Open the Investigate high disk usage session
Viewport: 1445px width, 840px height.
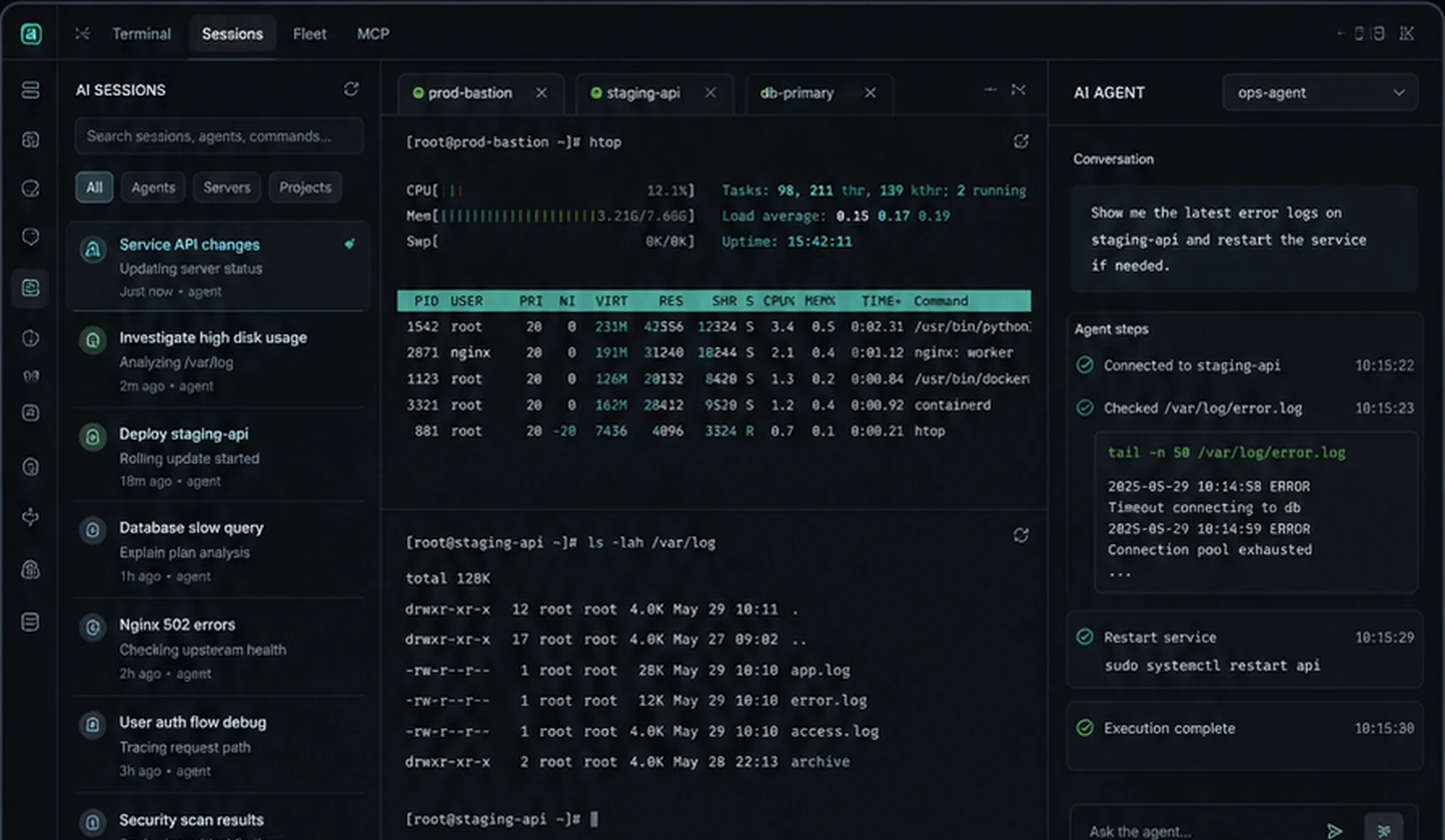pyautogui.click(x=219, y=360)
